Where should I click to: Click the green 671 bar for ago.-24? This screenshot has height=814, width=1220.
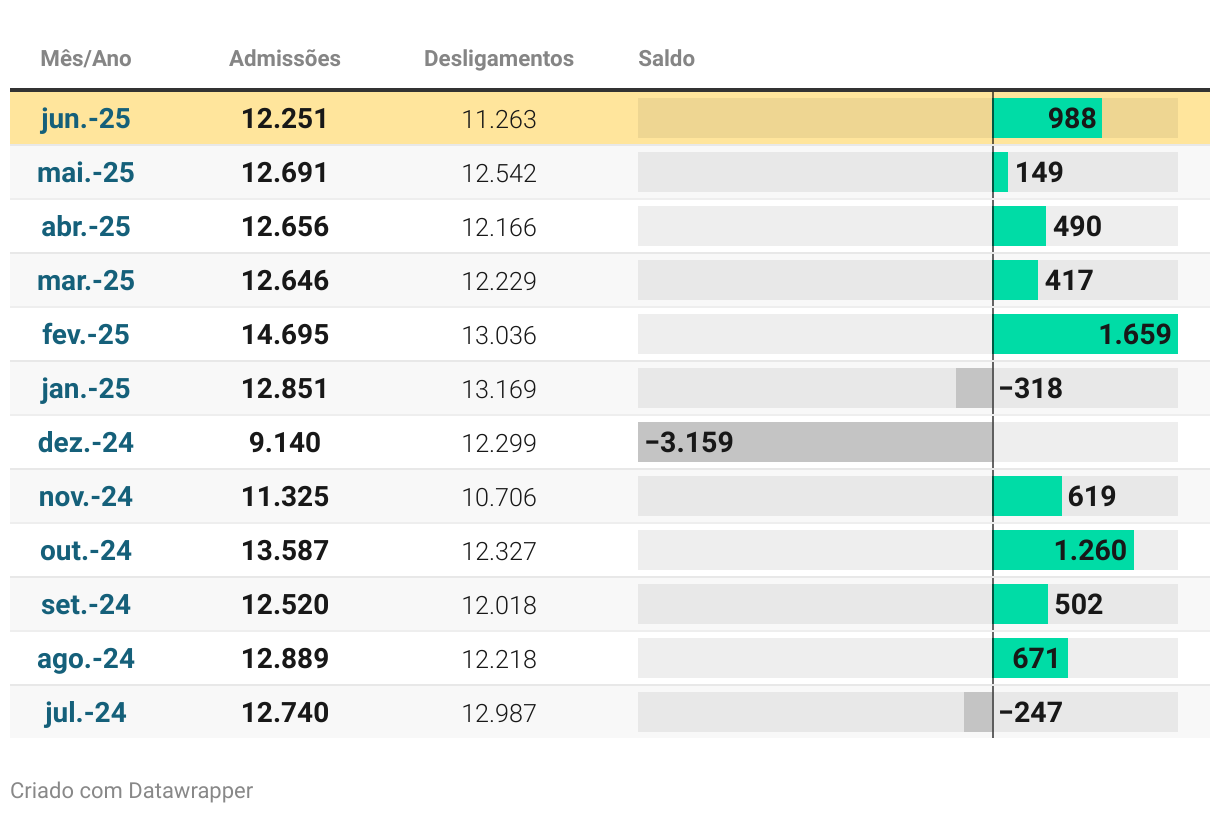pos(1030,658)
